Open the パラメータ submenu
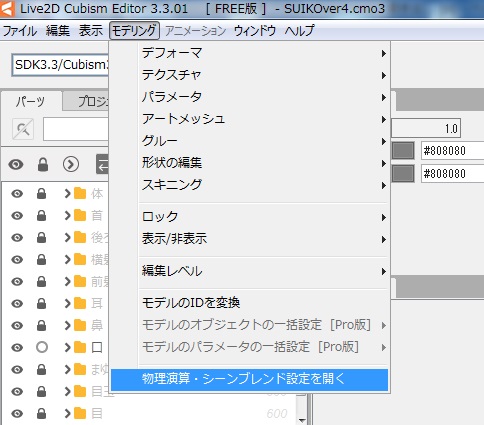Image resolution: width=484 pixels, height=425 pixels. coord(249,97)
